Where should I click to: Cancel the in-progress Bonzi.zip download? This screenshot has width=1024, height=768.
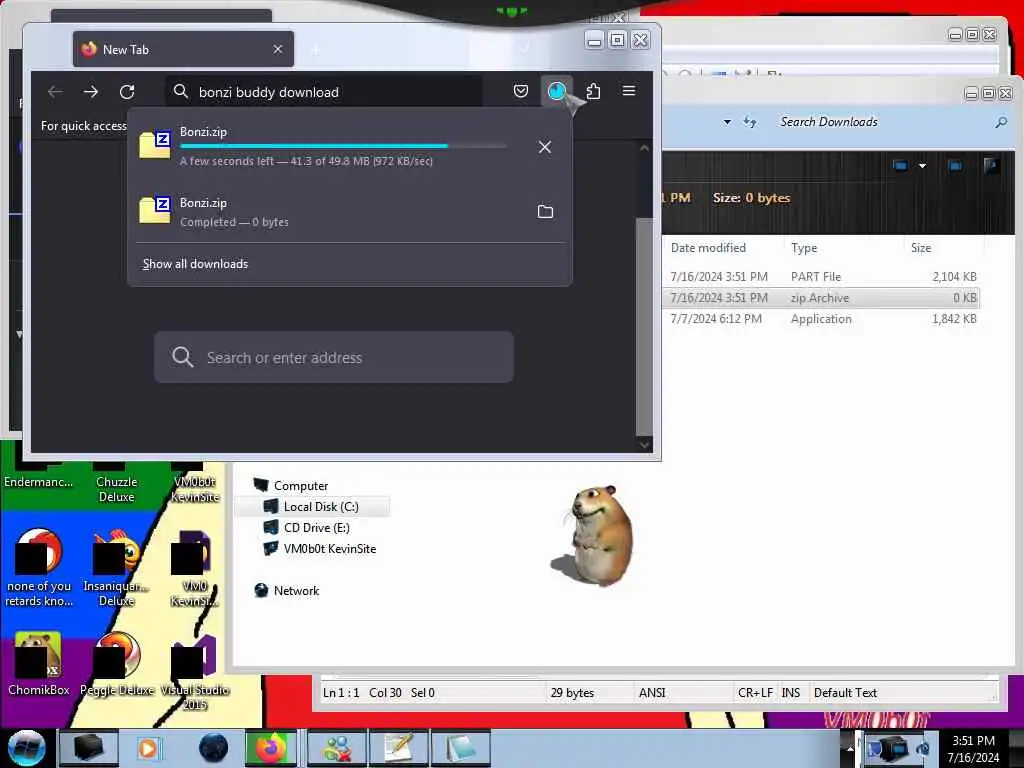[545, 147]
